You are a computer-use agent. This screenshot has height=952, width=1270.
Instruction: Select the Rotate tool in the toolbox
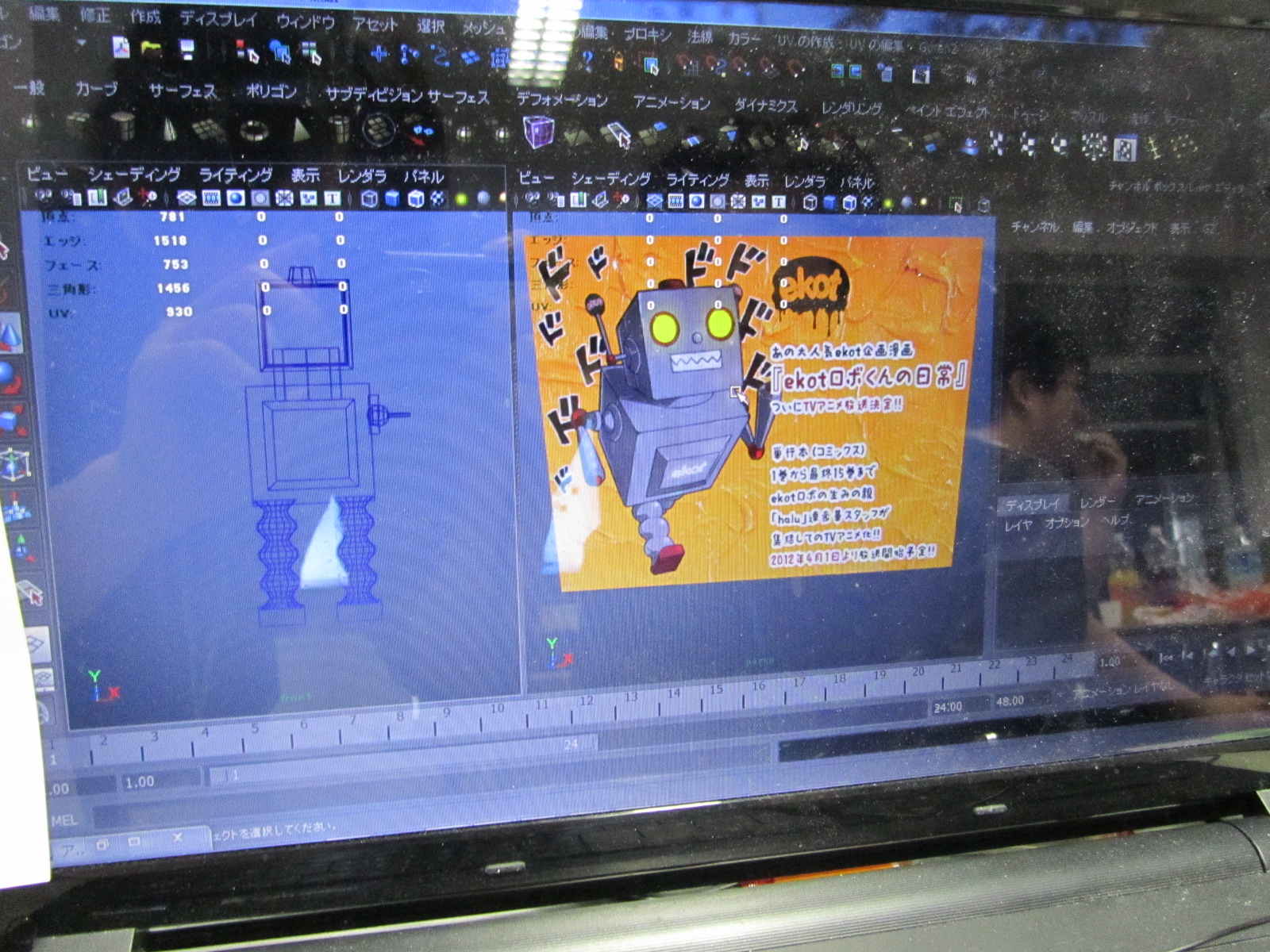10,378
